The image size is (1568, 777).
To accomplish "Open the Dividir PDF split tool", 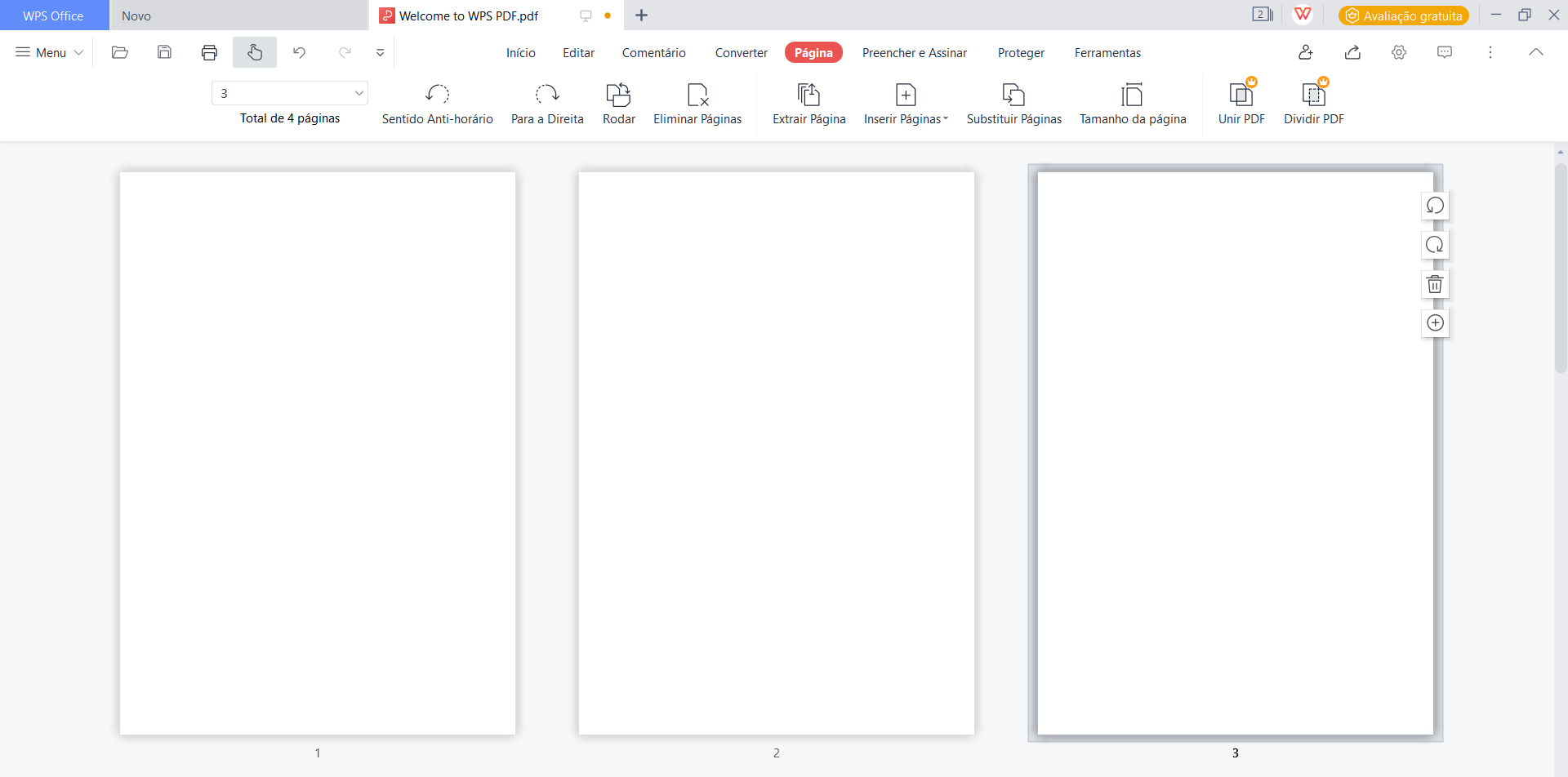I will click(1313, 104).
